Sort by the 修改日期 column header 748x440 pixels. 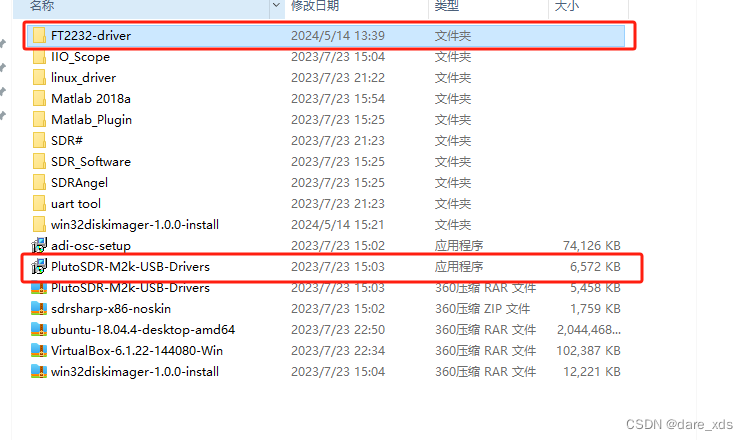[315, 6]
